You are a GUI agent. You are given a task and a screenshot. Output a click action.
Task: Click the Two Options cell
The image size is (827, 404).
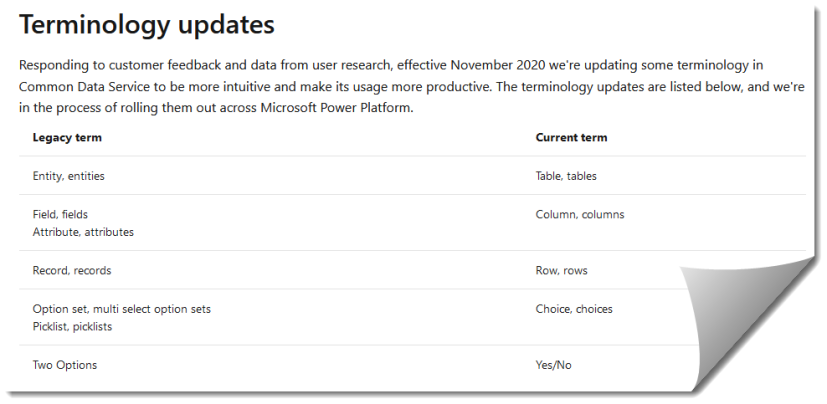click(65, 365)
